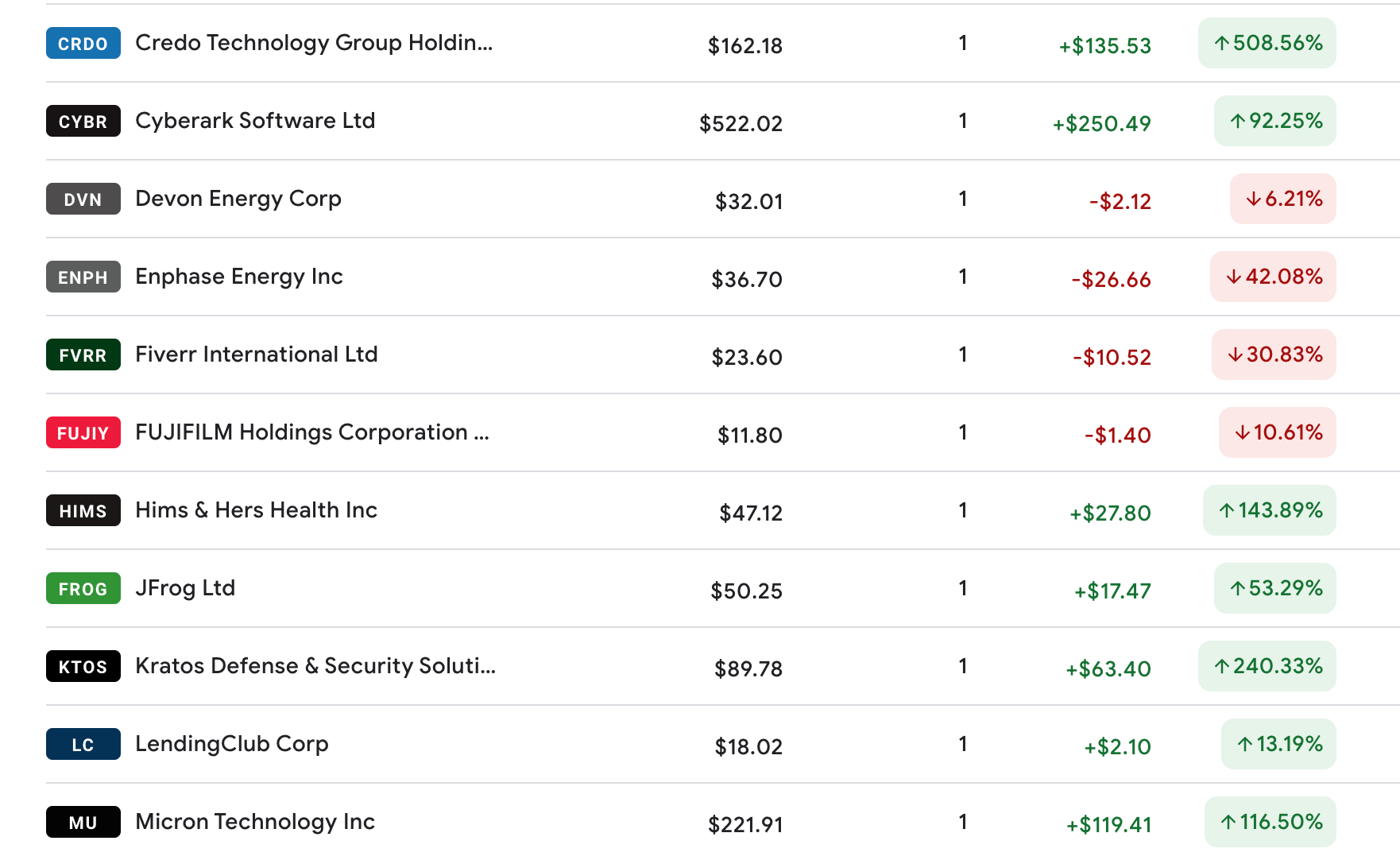Click the green FROG ticker badge
The width and height of the screenshot is (1400, 860).
[83, 589]
